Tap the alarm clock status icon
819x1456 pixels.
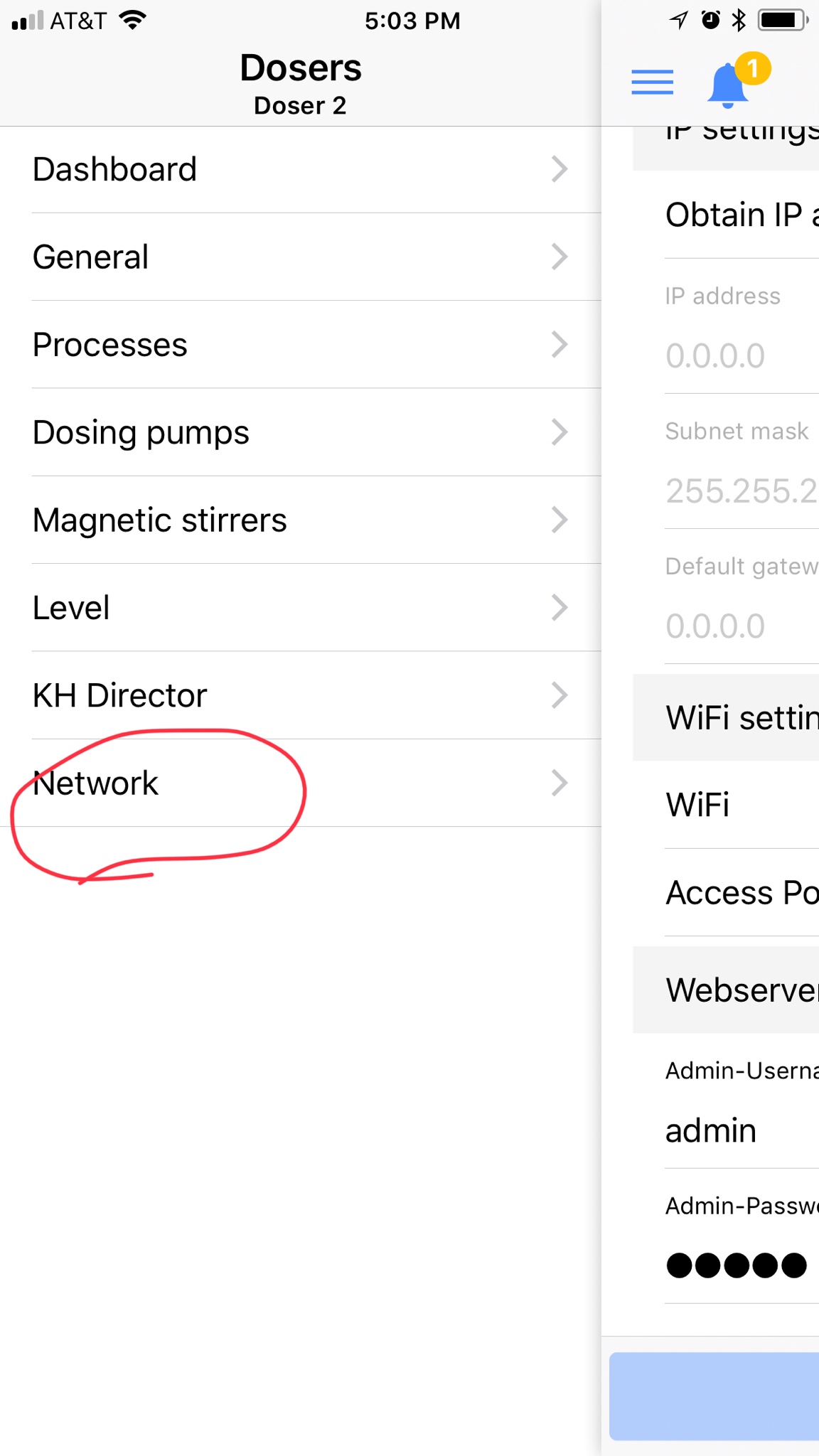pyautogui.click(x=710, y=20)
